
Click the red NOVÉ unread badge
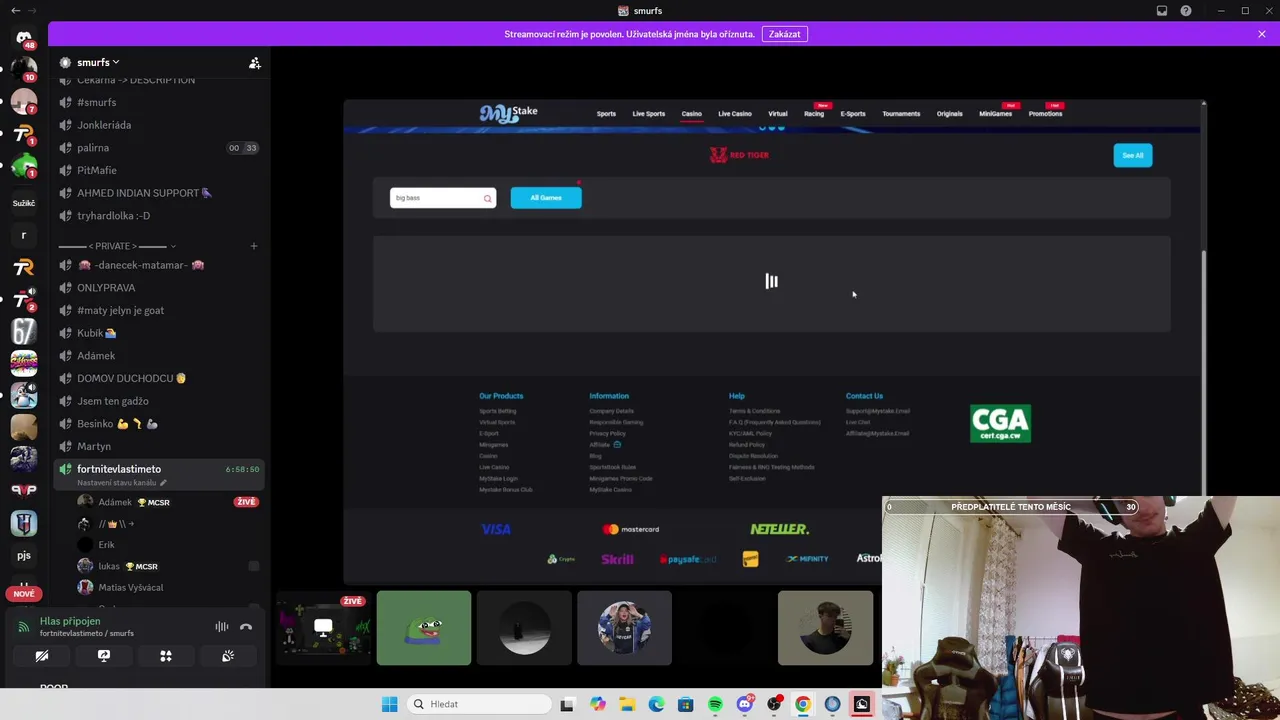(x=24, y=594)
